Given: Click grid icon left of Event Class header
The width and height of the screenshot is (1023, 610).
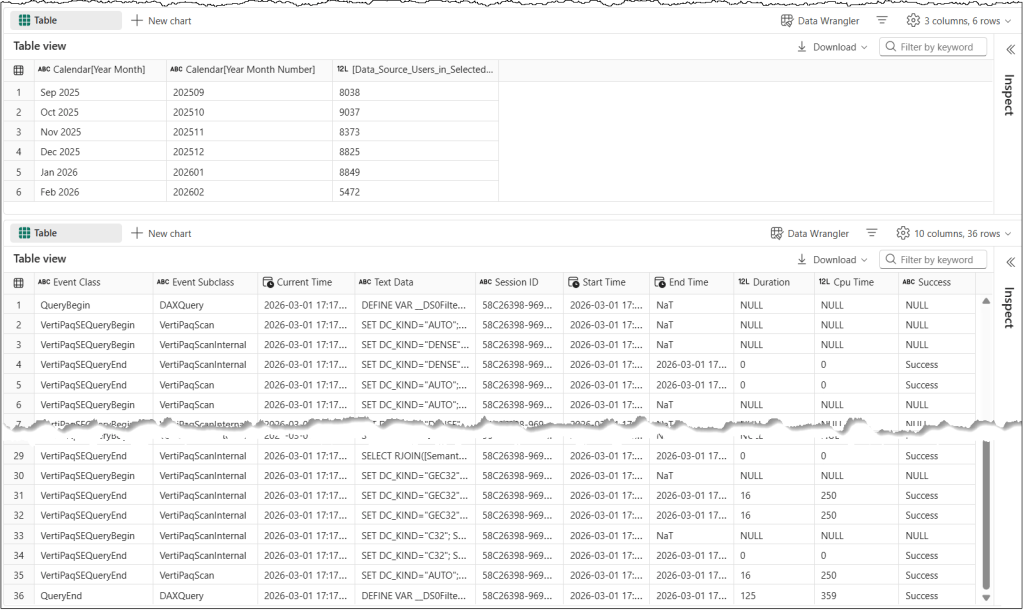Looking at the screenshot, I should 19,283.
